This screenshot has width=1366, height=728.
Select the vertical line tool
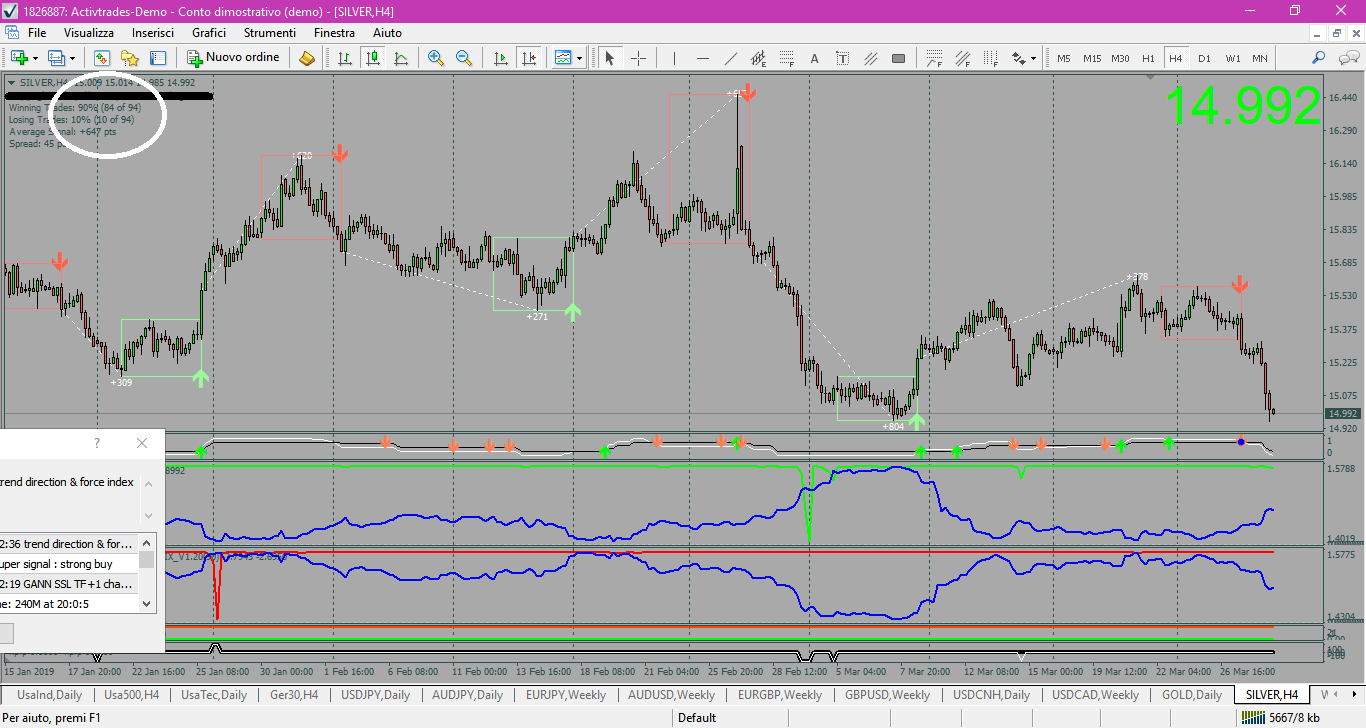tap(675, 58)
